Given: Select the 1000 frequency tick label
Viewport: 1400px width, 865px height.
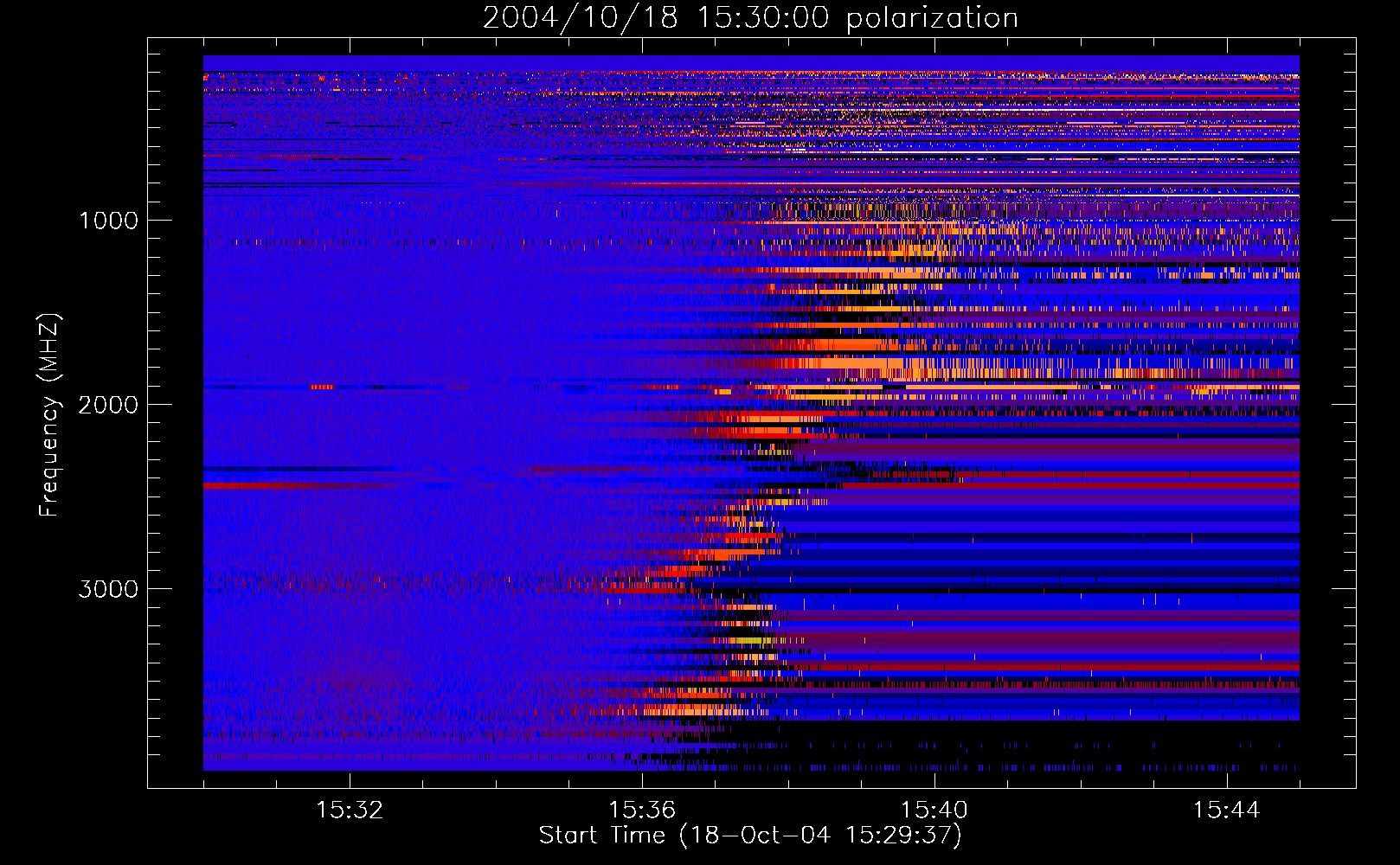Looking at the screenshot, I should point(108,221).
